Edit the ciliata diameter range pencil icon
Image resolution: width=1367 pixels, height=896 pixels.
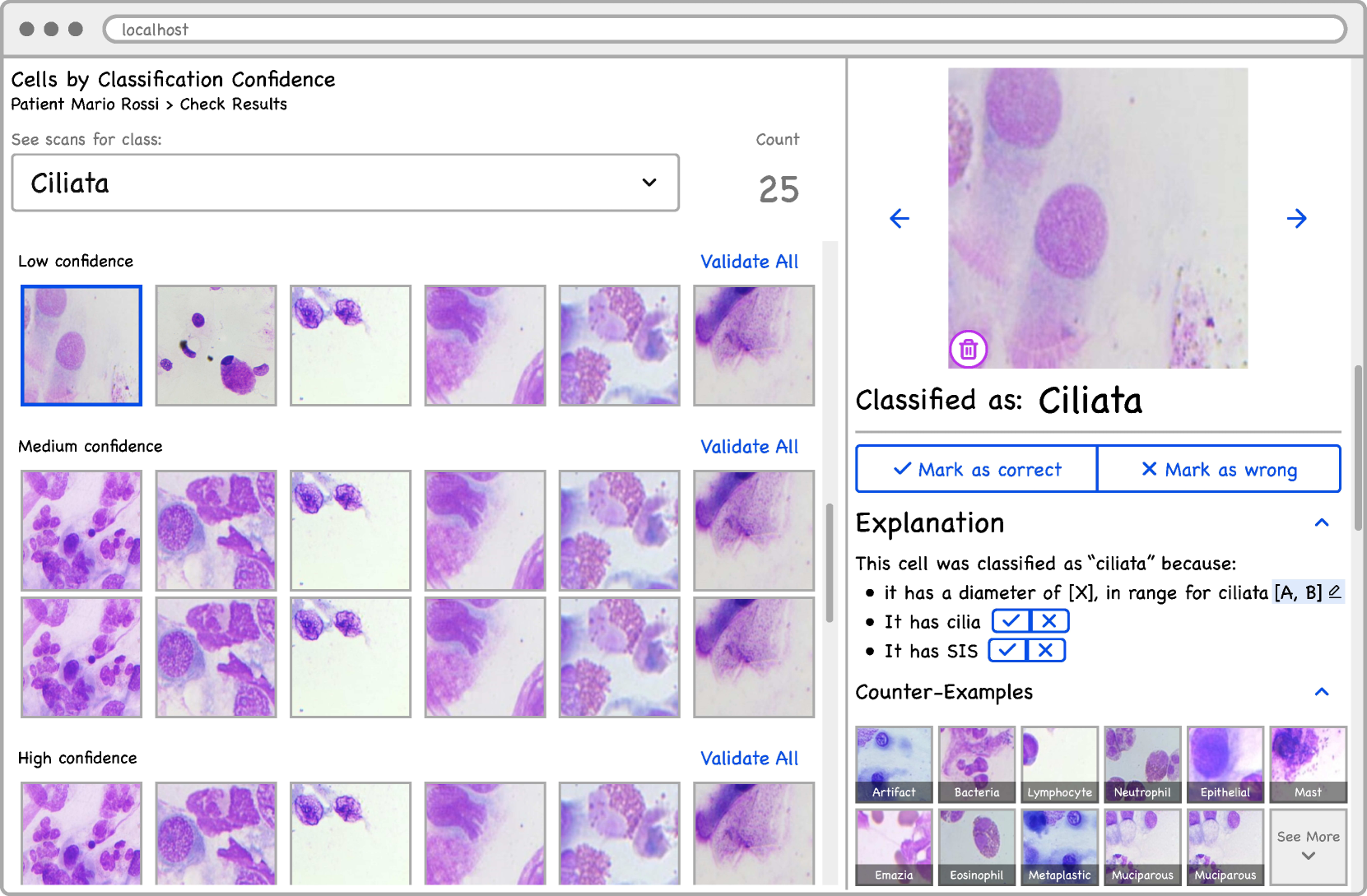click(x=1335, y=592)
